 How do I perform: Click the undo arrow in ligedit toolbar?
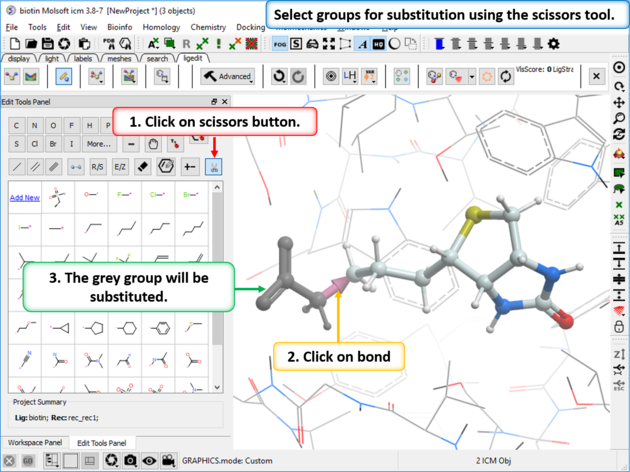[279, 76]
